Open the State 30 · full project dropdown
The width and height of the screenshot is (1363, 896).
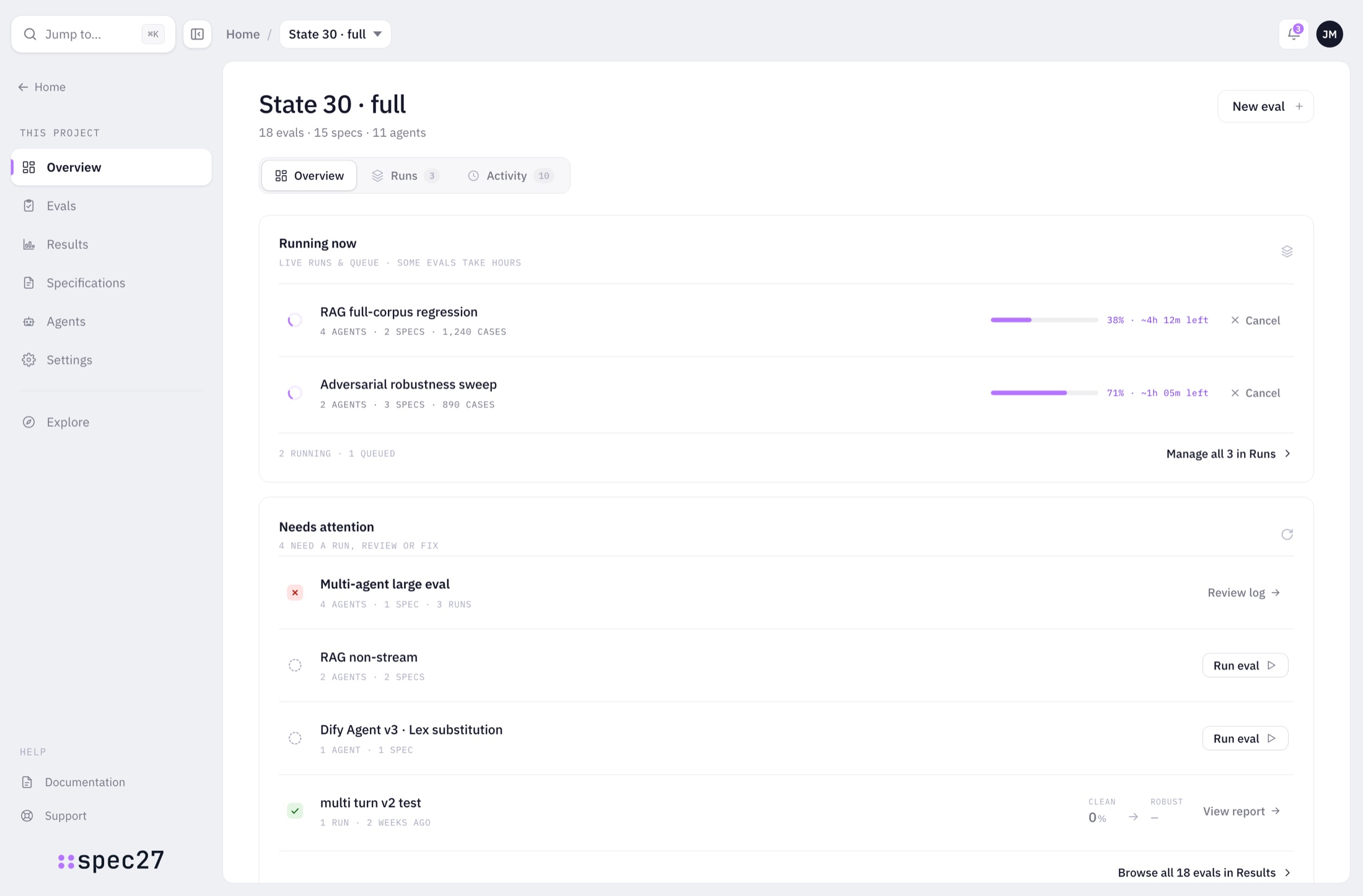[335, 34]
